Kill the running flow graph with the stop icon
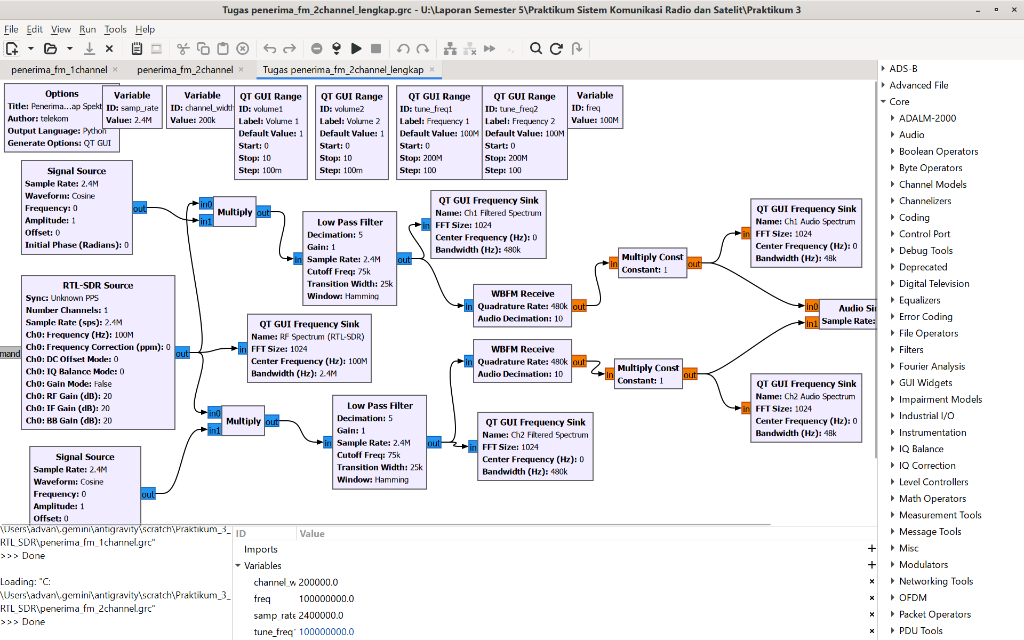The image size is (1024, 640). 376,48
